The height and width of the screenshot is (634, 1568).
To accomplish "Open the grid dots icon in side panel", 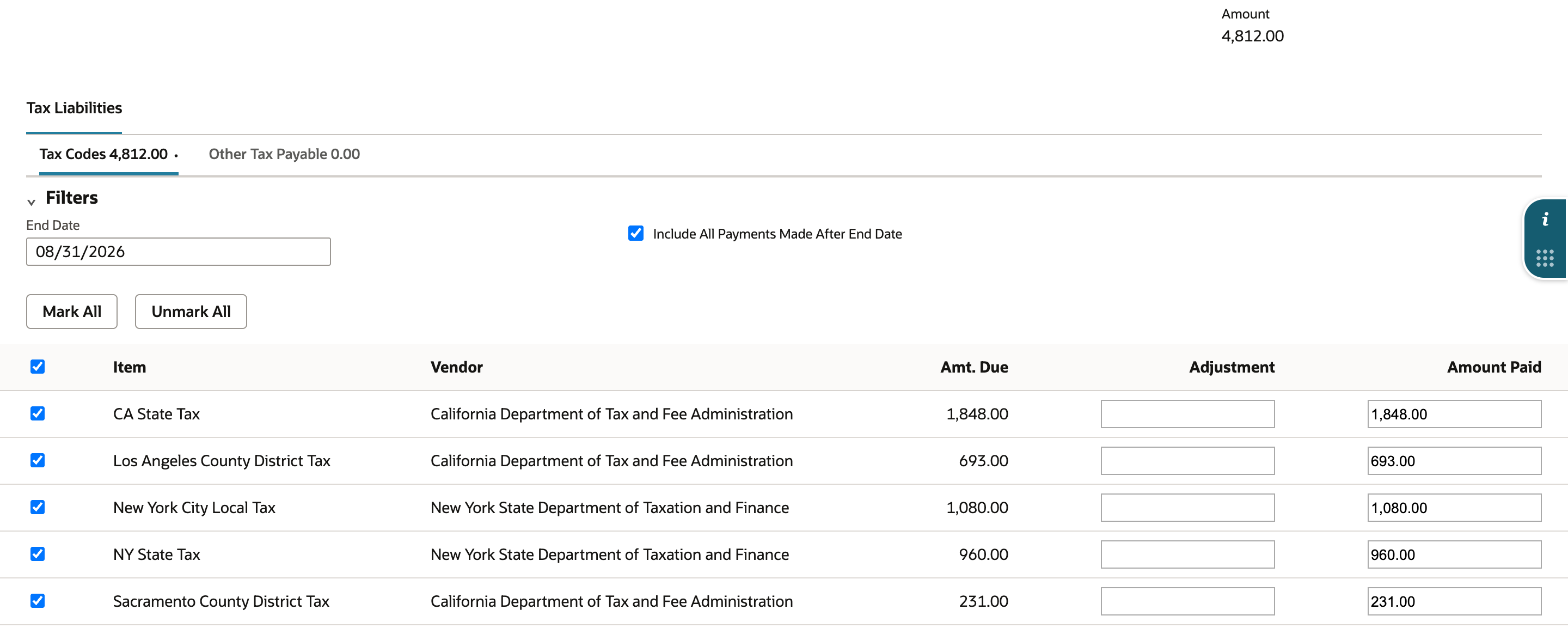I will point(1544,258).
